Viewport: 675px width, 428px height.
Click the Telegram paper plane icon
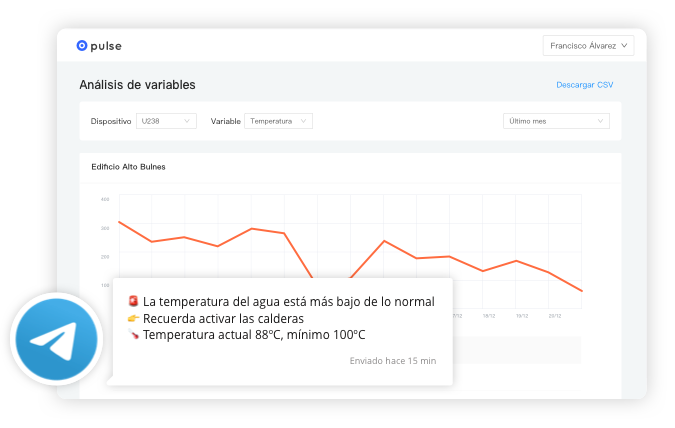(x=56, y=339)
